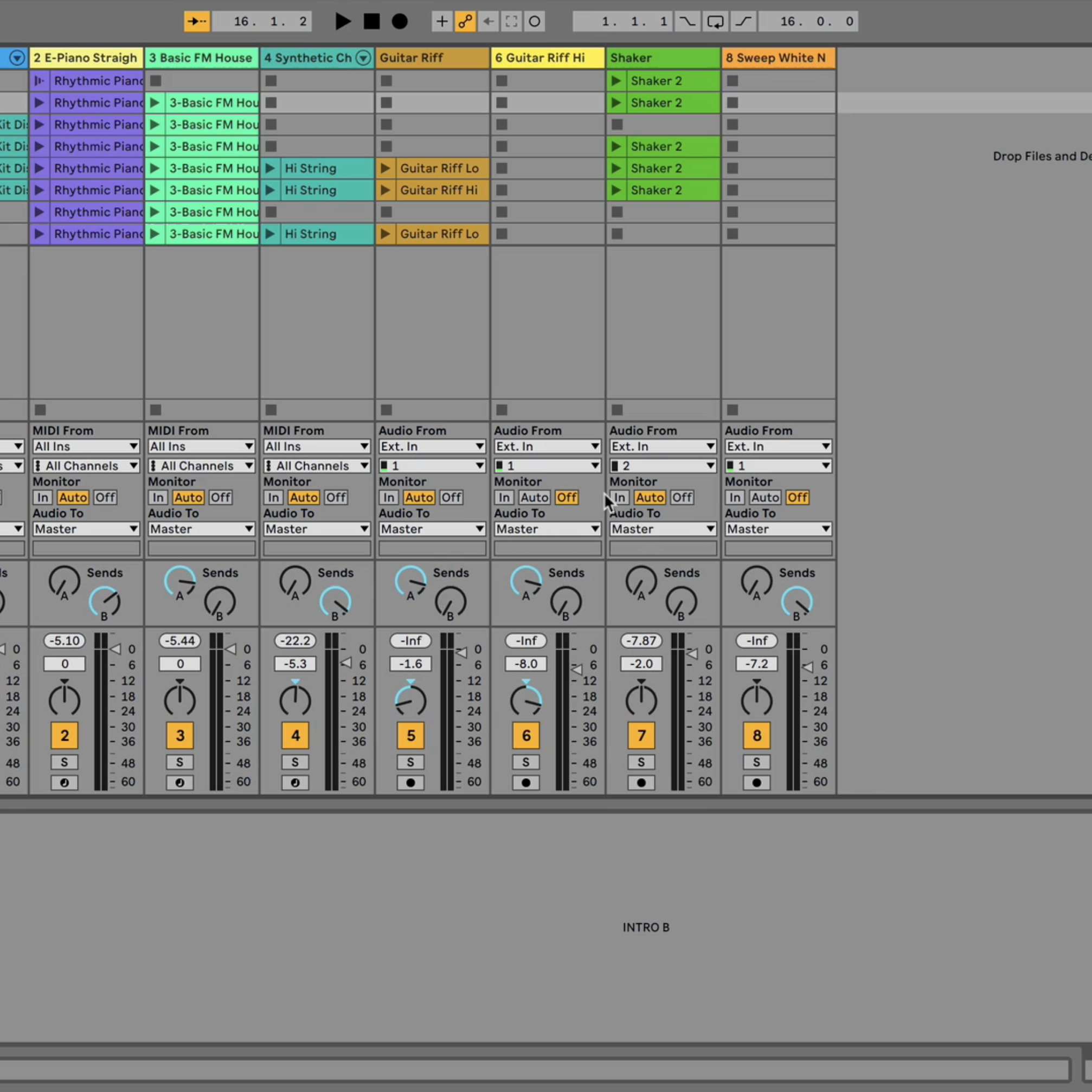
Task: Click the transport Stop button
Action: 371,22
